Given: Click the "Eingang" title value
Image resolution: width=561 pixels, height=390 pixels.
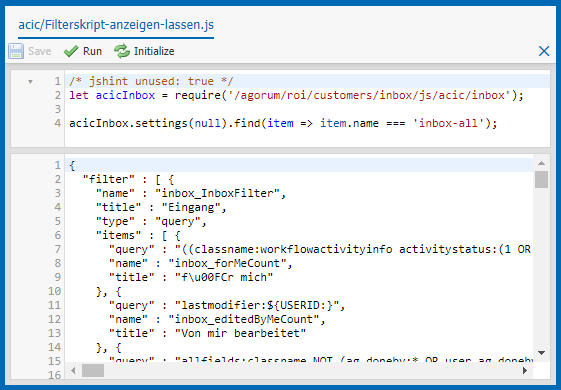Looking at the screenshot, I should (x=191, y=207).
